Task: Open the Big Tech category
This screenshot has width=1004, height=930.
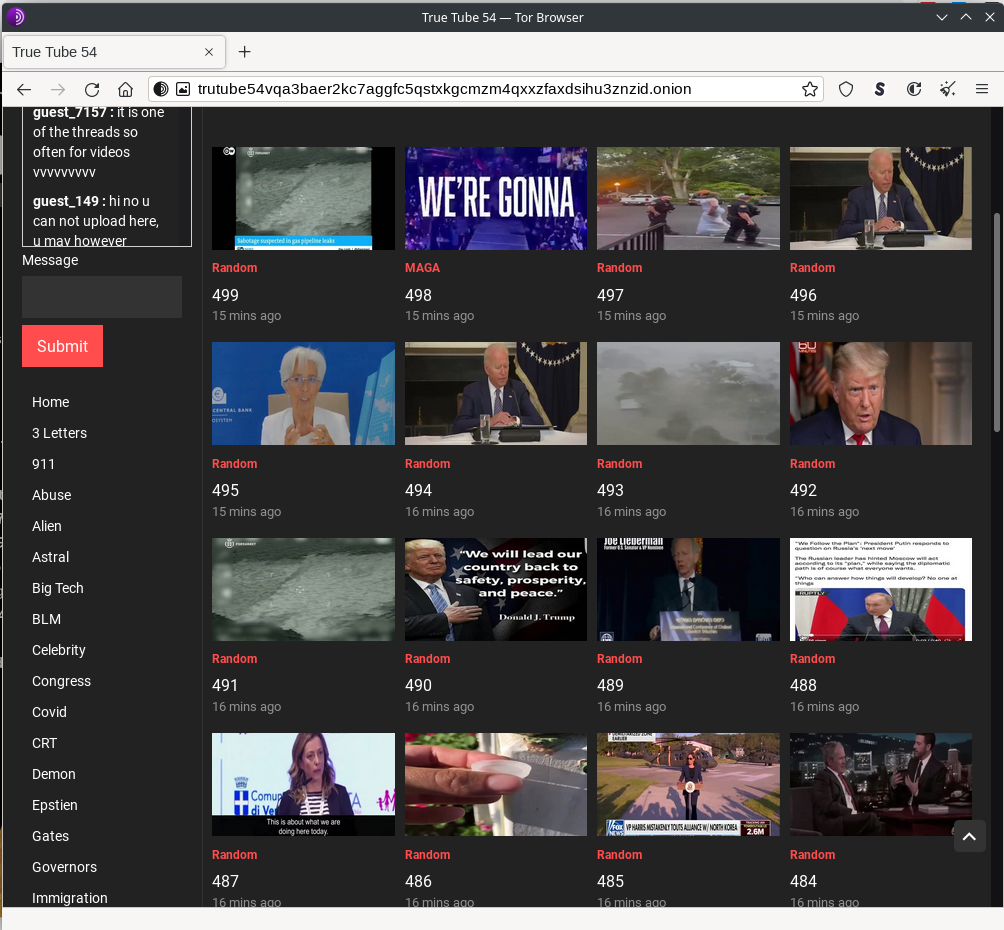Action: 58,588
